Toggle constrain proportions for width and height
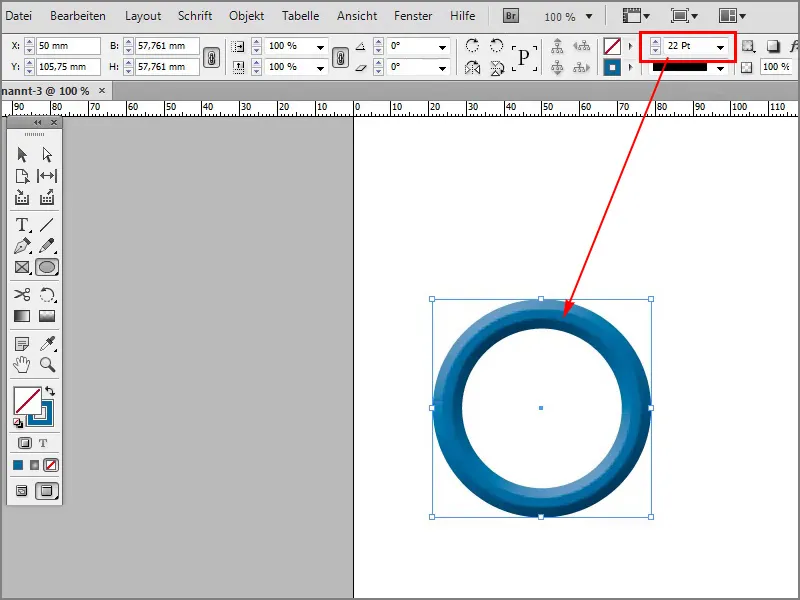This screenshot has width=800, height=600. pyautogui.click(x=211, y=57)
